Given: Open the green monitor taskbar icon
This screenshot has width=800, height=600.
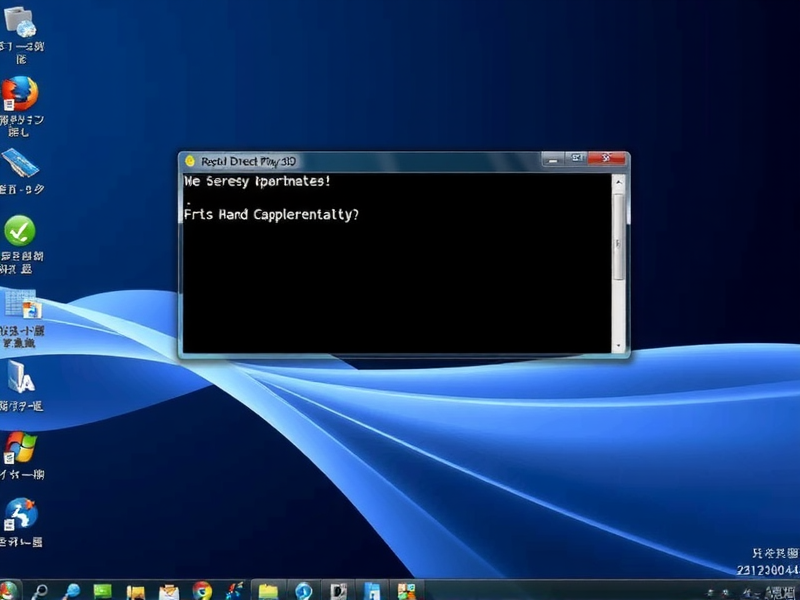Looking at the screenshot, I should 103,590.
